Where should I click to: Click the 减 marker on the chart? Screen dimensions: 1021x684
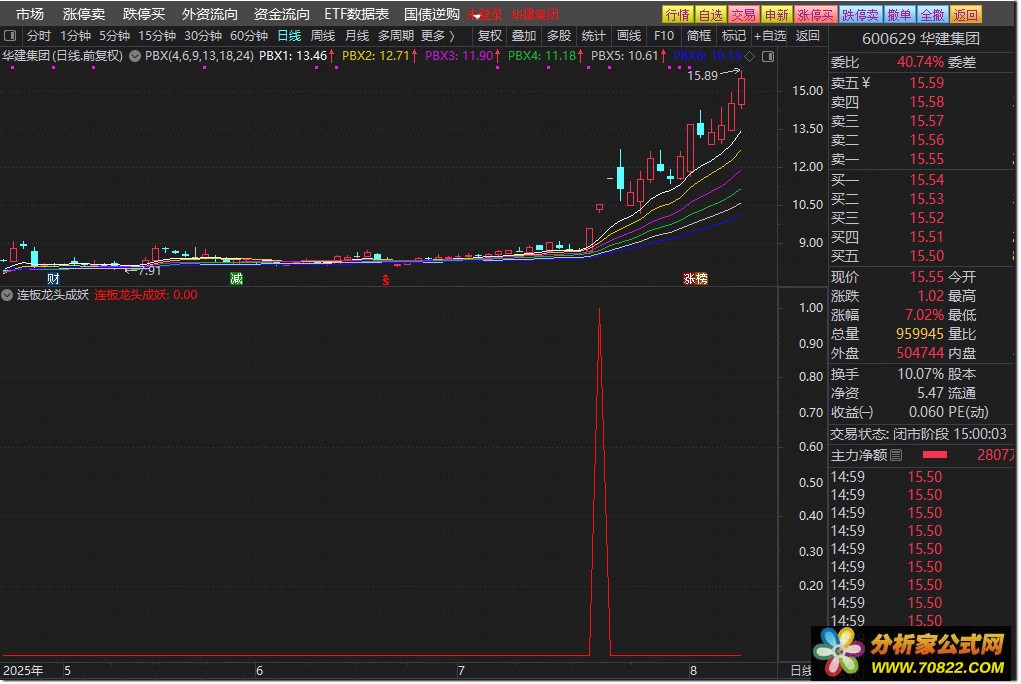(x=236, y=279)
